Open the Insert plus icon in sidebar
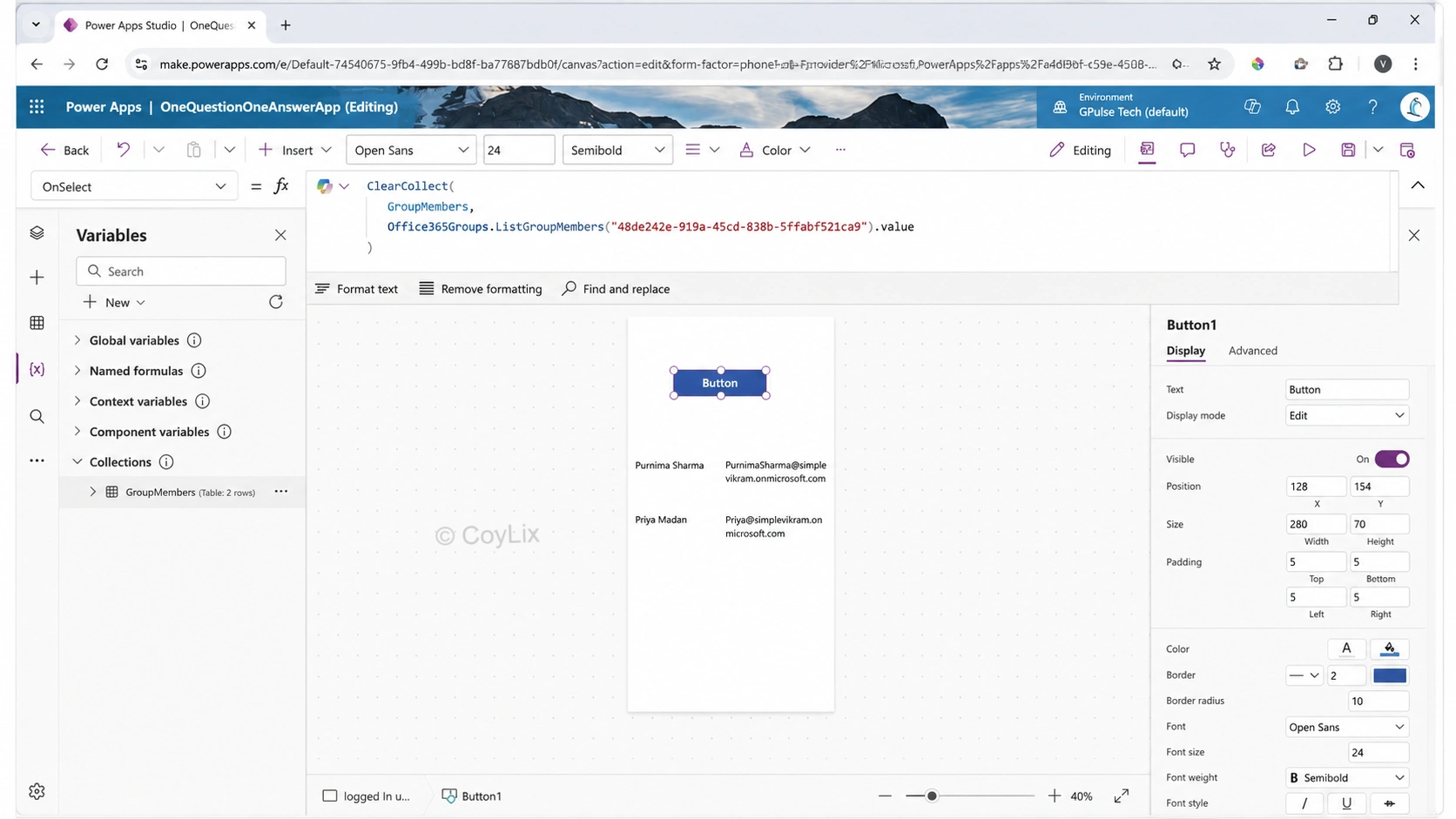Screen dimensions: 1456x819 (37, 278)
